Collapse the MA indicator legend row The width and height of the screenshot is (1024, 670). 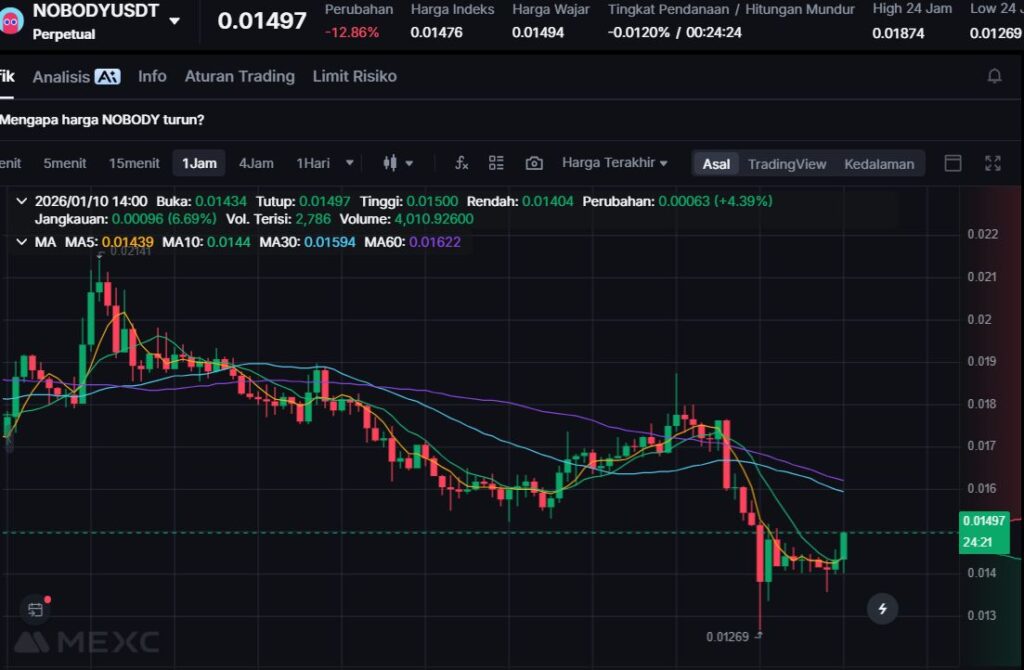click(23, 242)
